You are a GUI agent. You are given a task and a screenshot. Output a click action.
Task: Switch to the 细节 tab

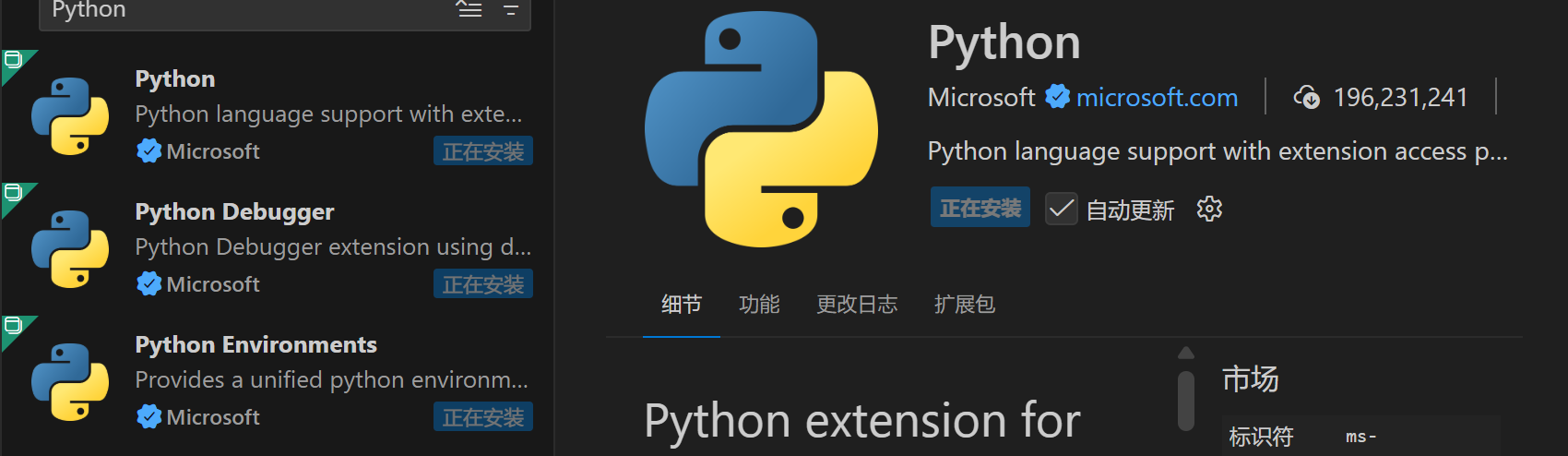(682, 304)
